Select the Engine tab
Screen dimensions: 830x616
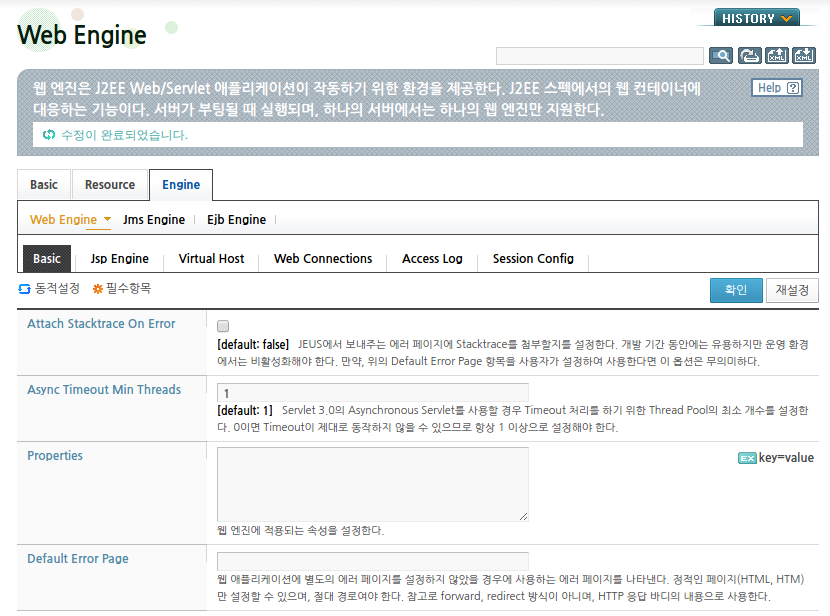181,185
